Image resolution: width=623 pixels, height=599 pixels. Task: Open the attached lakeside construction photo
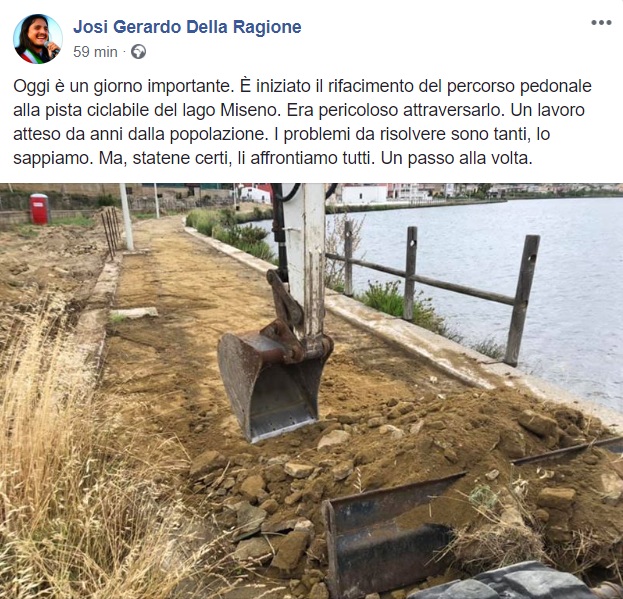pyautogui.click(x=312, y=391)
